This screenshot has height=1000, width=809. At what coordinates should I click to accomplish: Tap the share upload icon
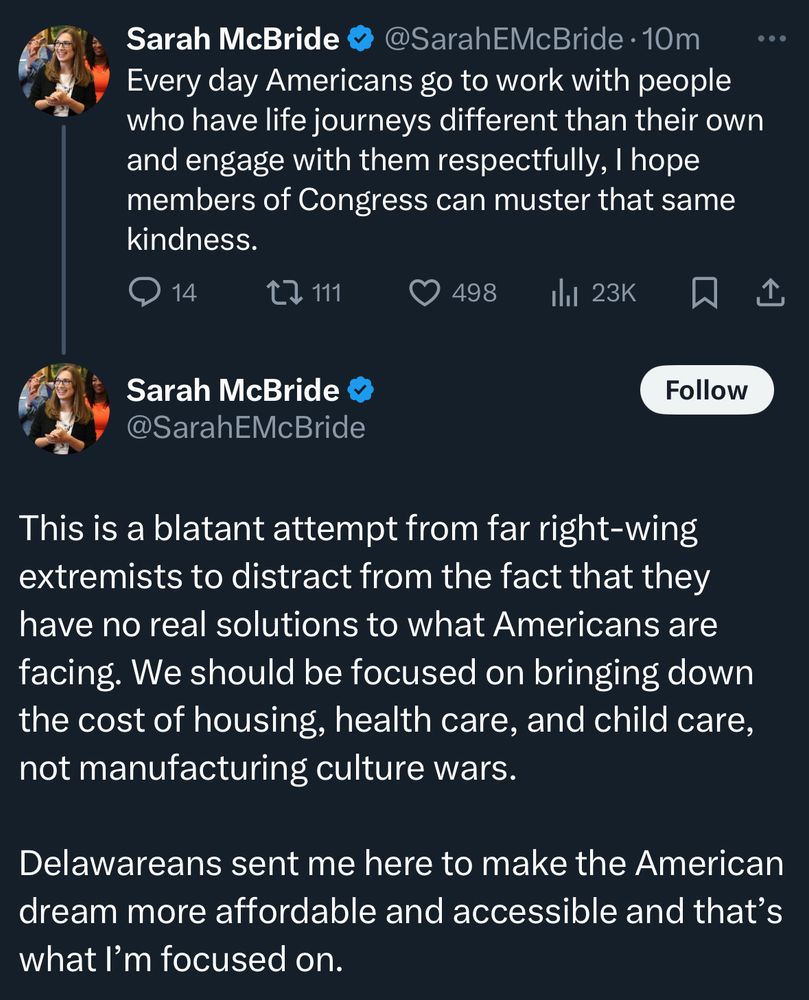769,292
